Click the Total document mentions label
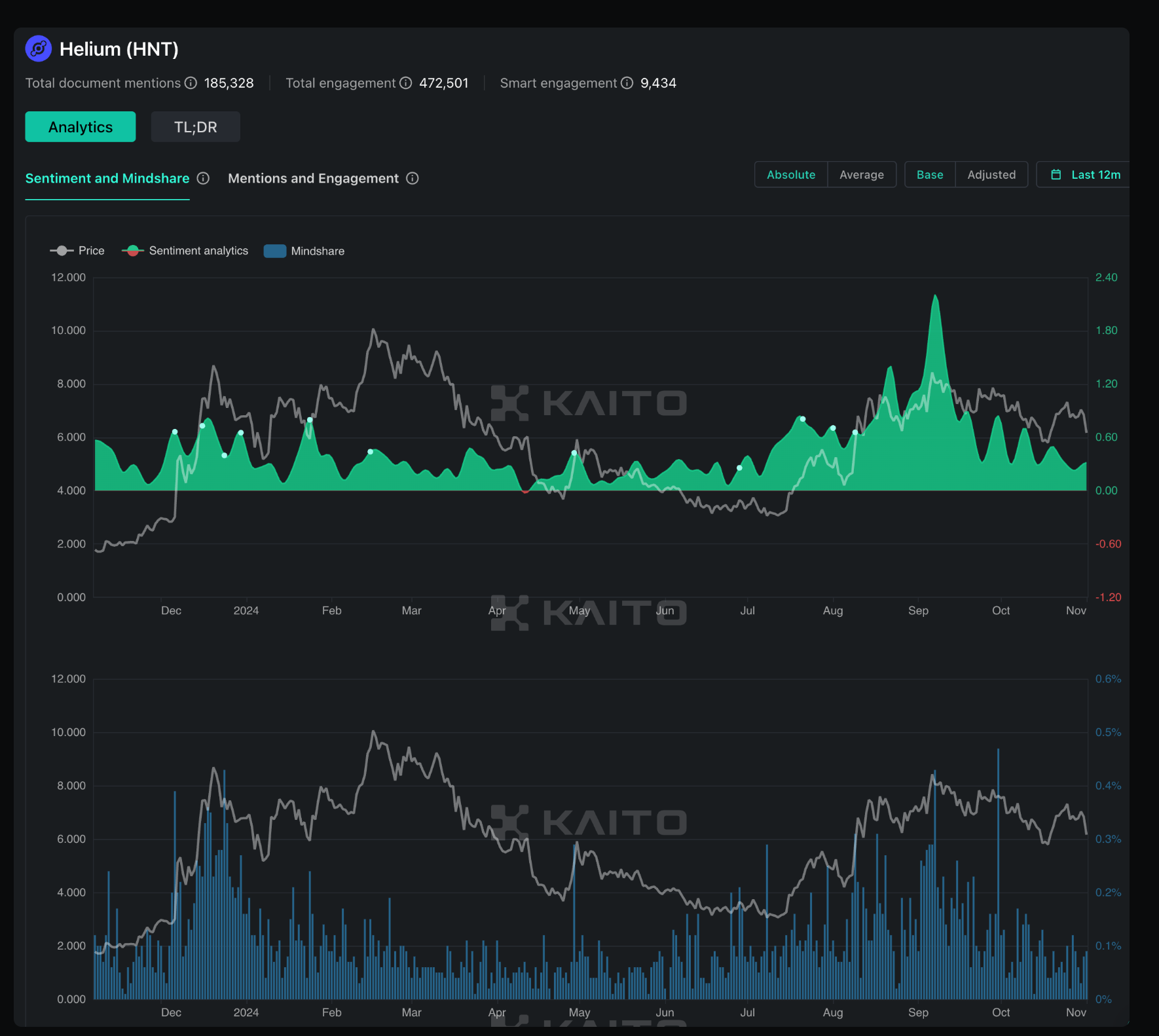 103,83
